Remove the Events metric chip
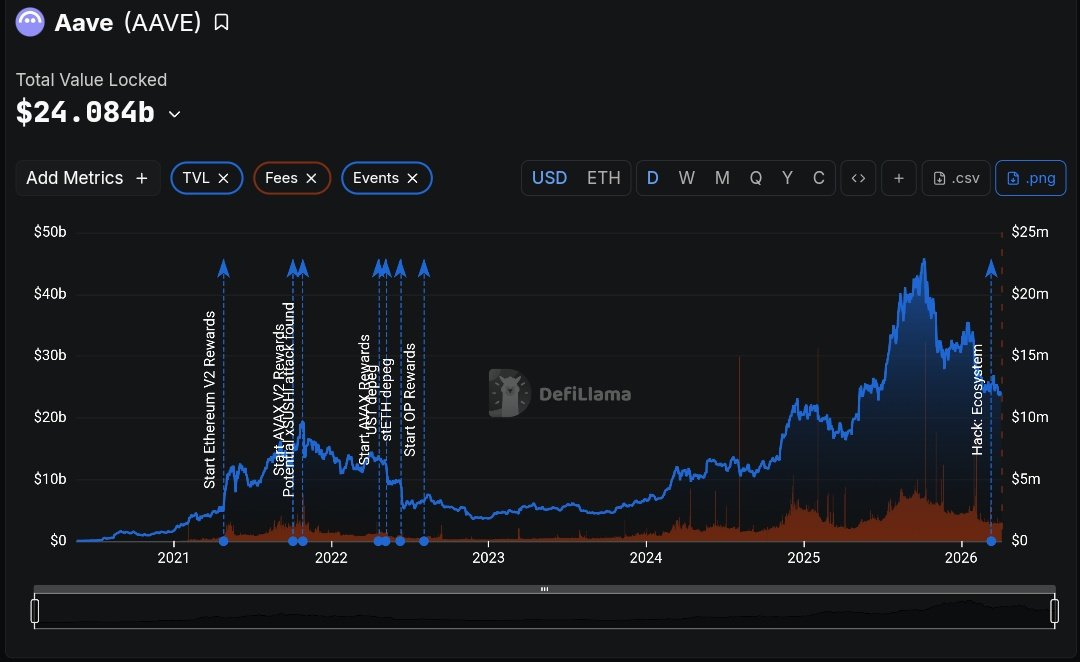 pyautogui.click(x=412, y=177)
